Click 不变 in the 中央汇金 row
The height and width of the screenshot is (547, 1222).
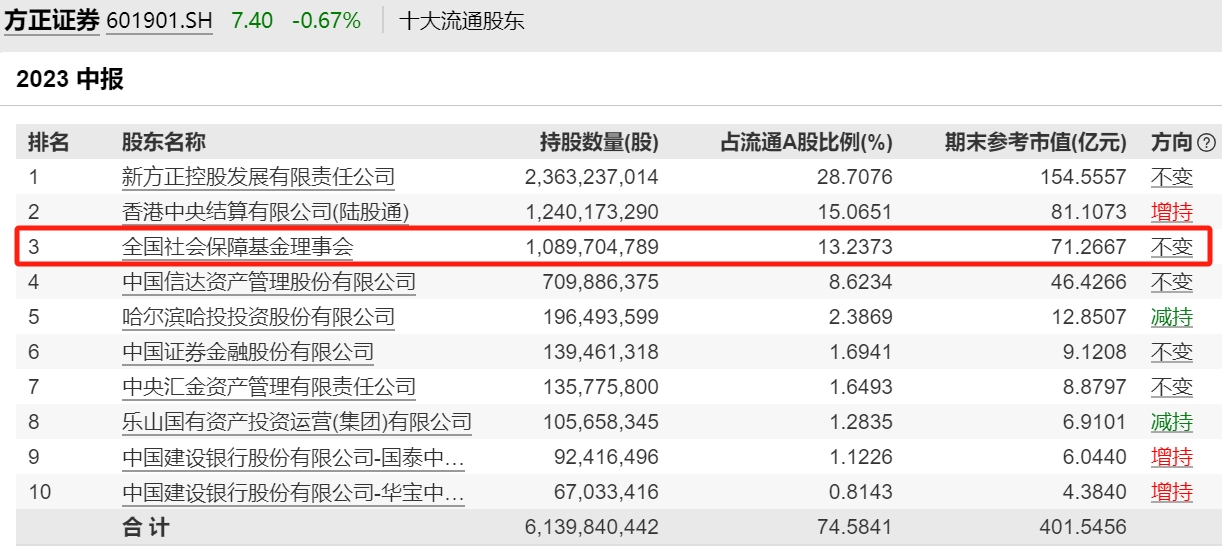coord(1172,387)
